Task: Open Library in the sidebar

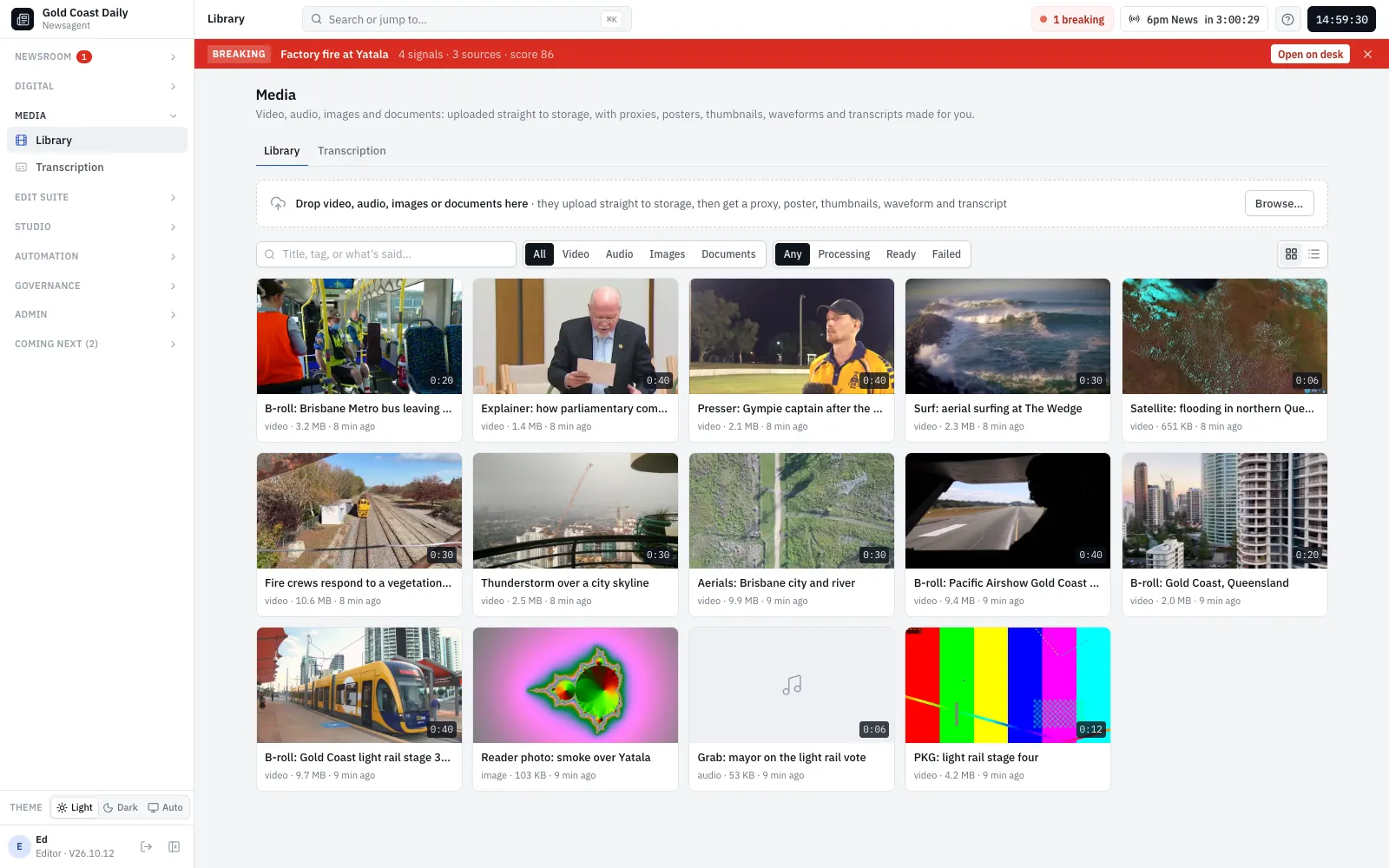Action: [97, 141]
